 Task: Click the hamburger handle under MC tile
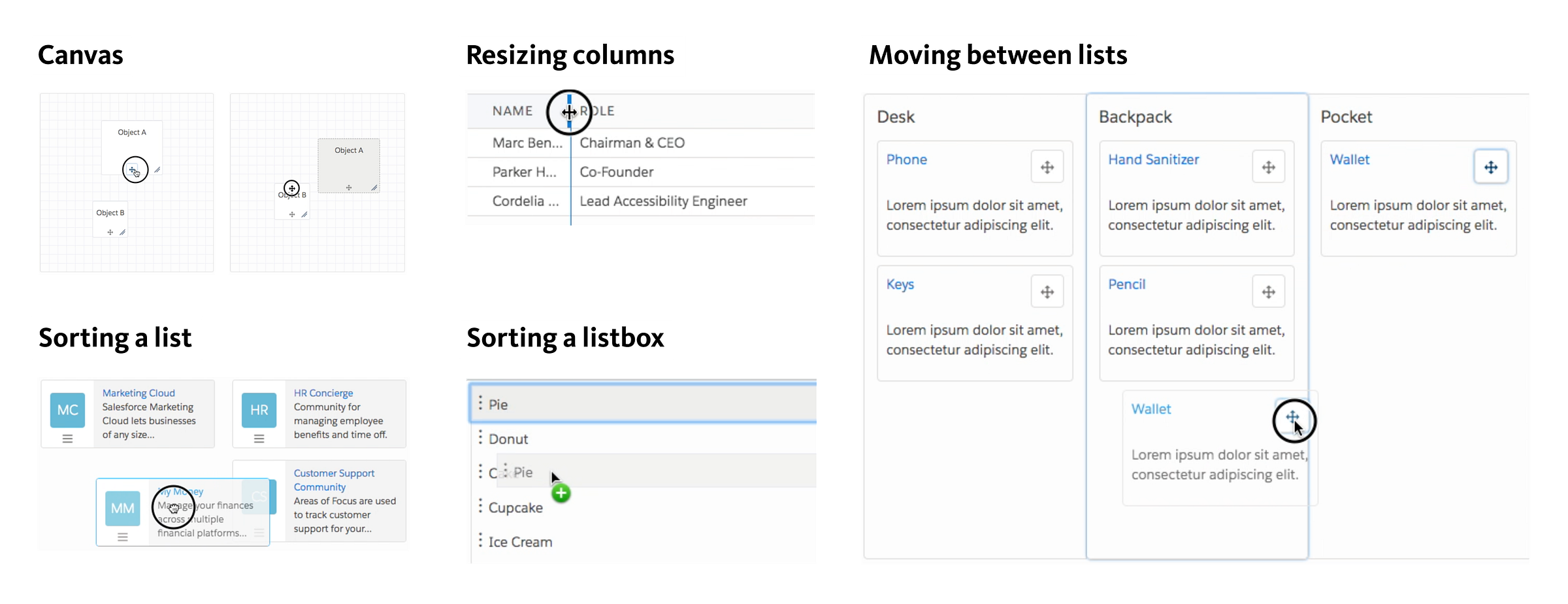[67, 439]
